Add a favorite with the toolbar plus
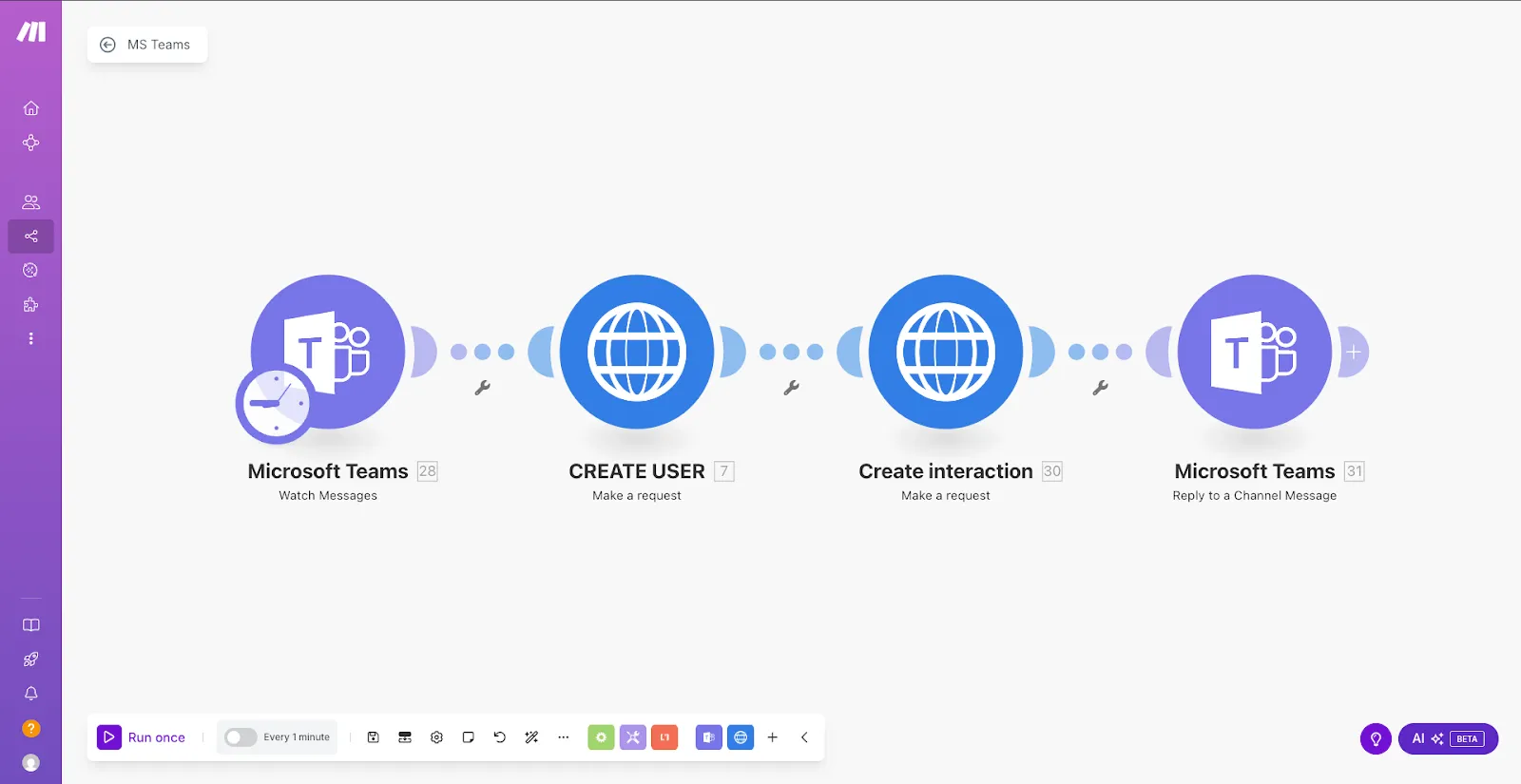 coord(773,737)
